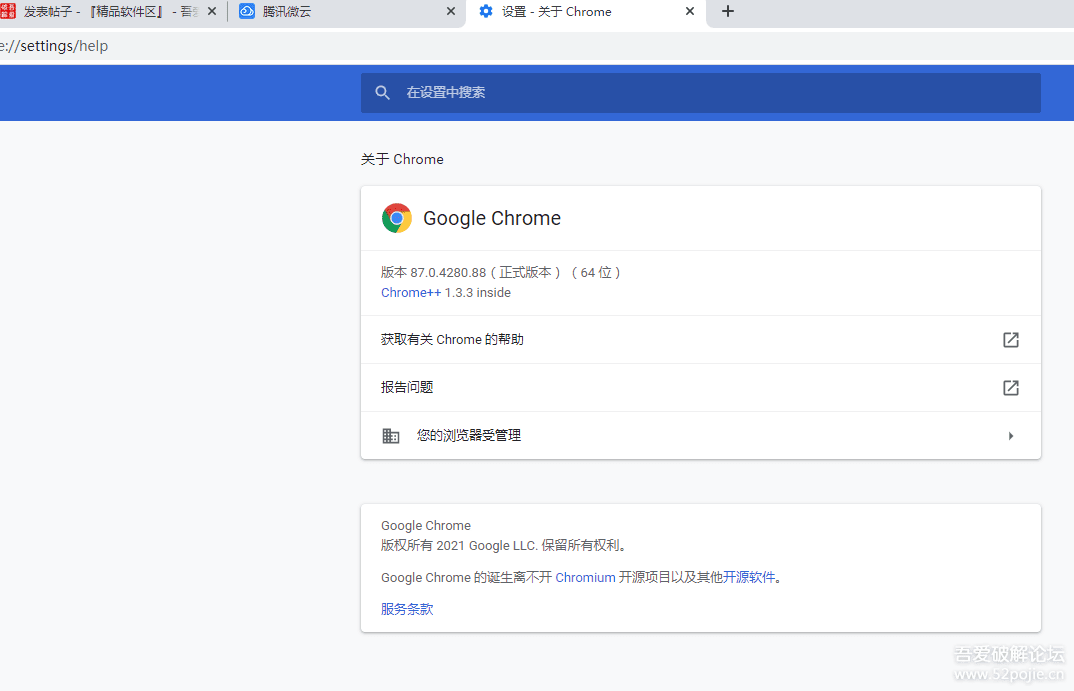Open 获取有关 Chrome 的帮助
1074x691 pixels.
pyautogui.click(x=701, y=340)
